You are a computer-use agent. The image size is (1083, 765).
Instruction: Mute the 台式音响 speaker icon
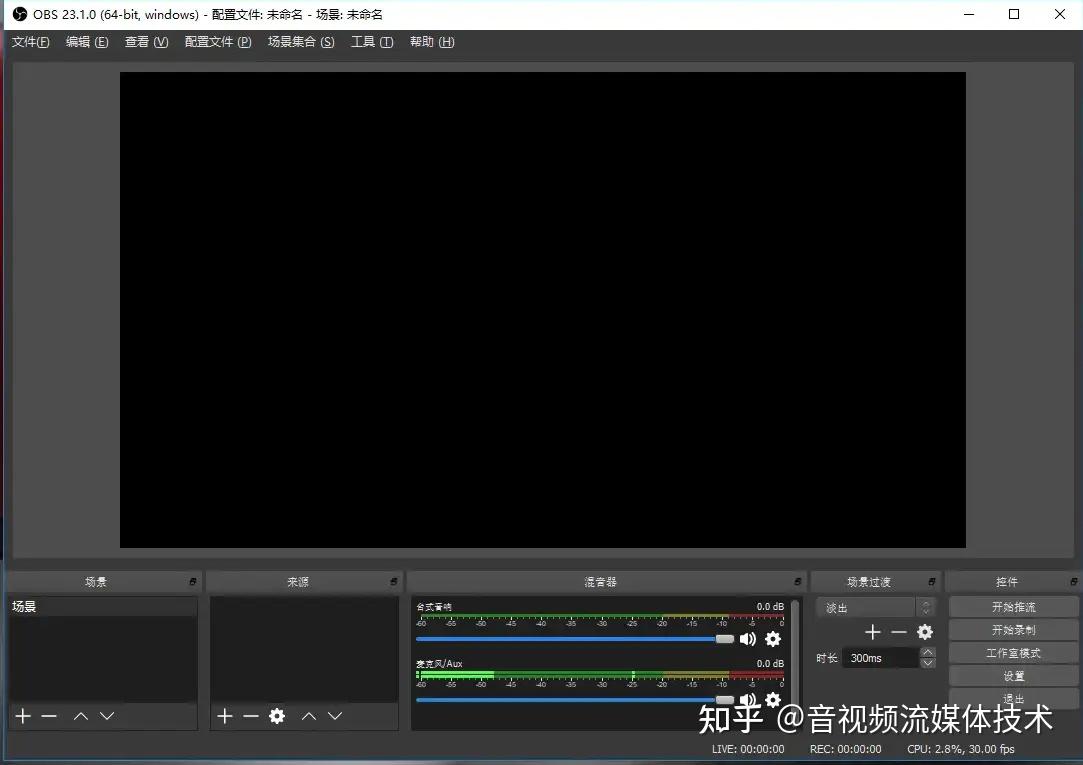pyautogui.click(x=748, y=639)
